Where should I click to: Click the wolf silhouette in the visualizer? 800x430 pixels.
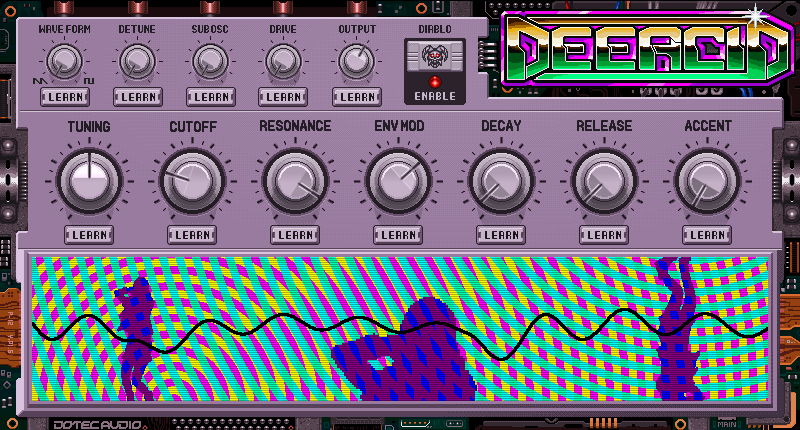point(134,338)
